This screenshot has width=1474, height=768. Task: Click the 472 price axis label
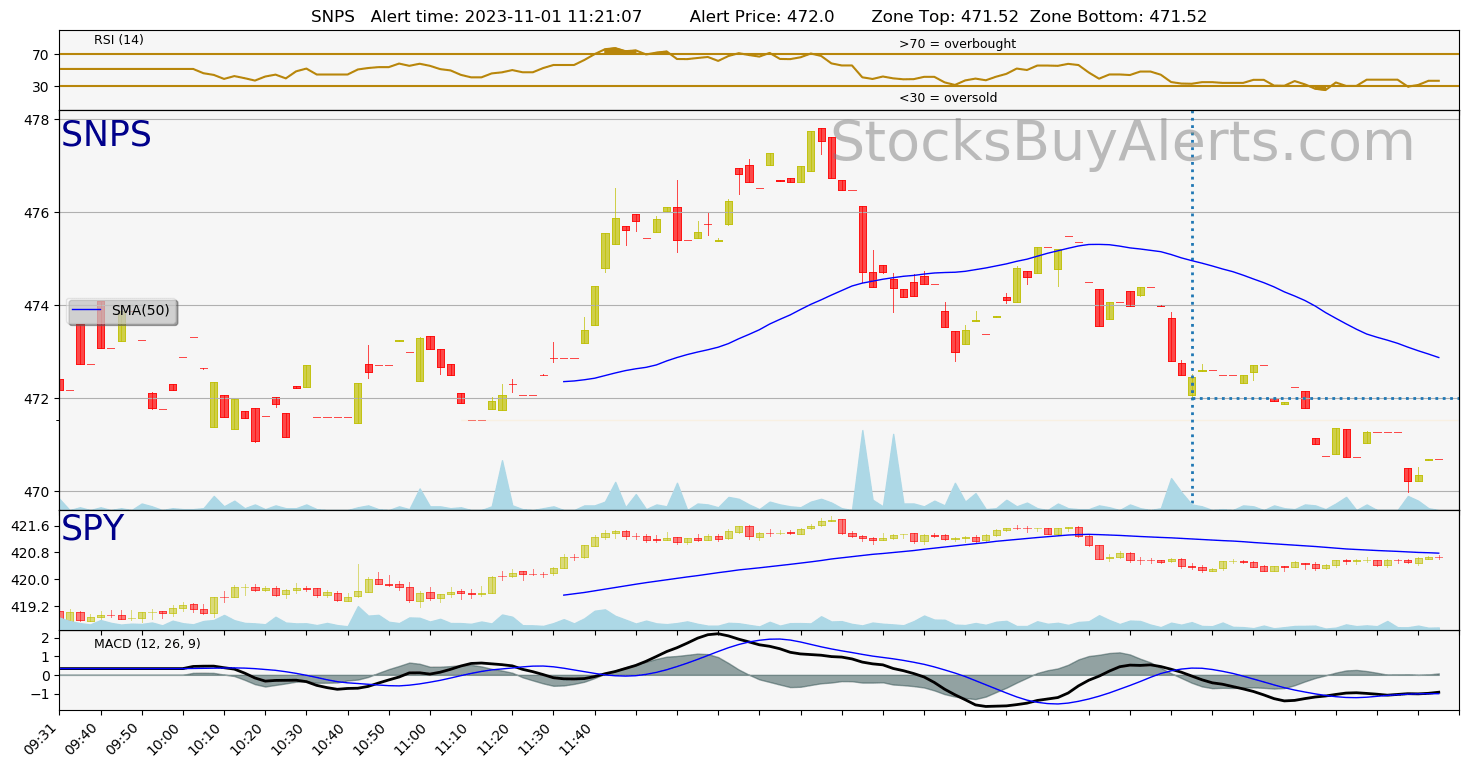pos(39,399)
